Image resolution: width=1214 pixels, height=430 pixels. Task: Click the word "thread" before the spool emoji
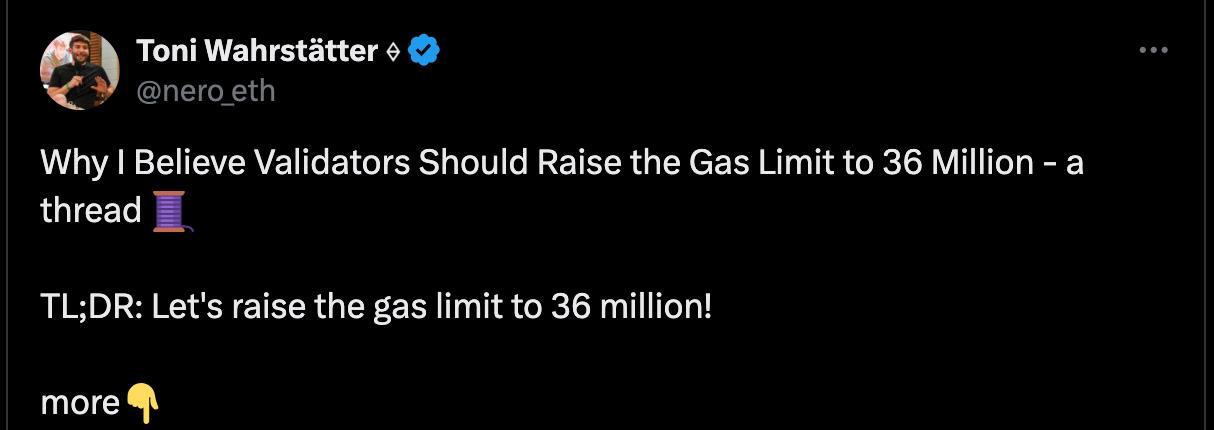[x=91, y=210]
